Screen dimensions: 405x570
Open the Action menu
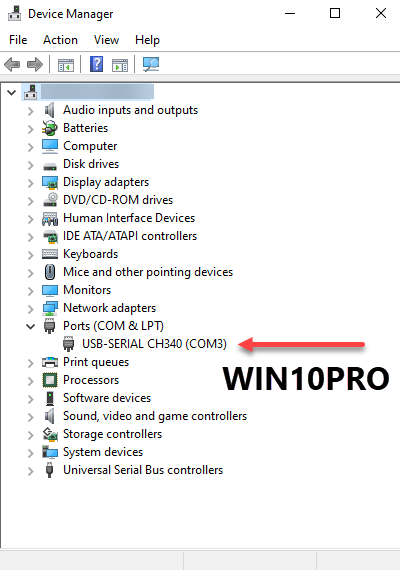[60, 40]
